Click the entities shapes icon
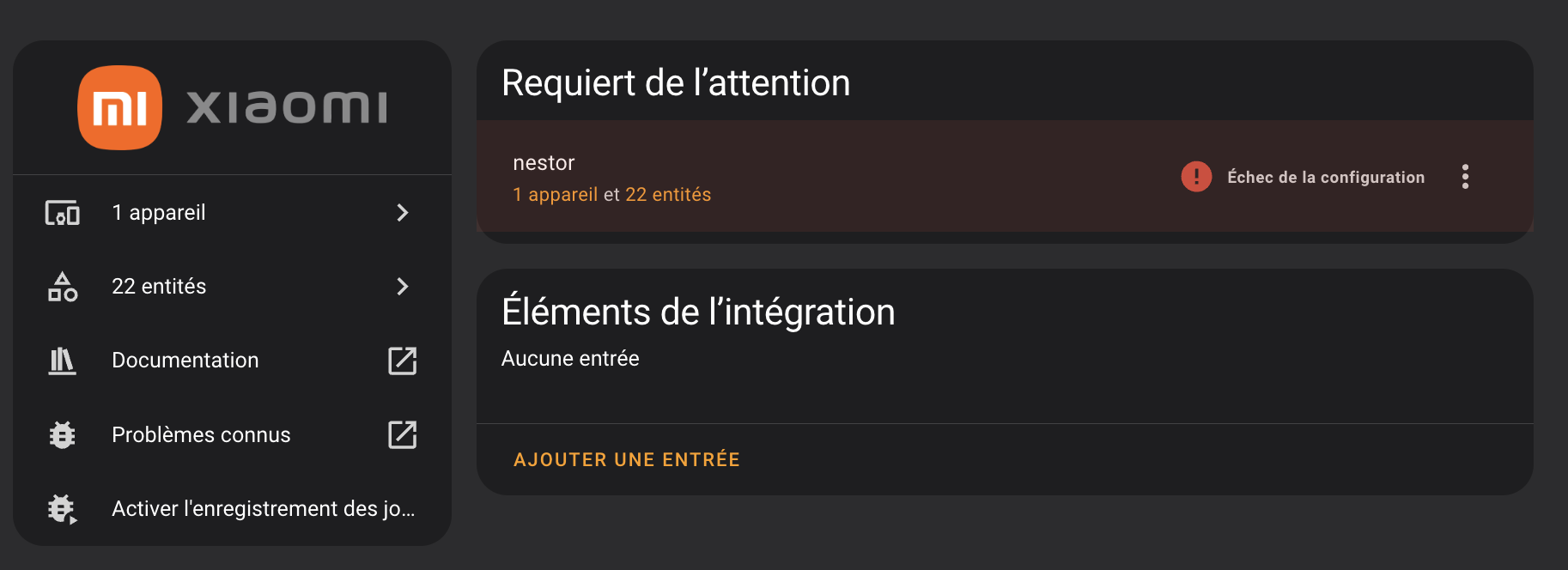The height and width of the screenshot is (570, 1568). pyautogui.click(x=63, y=287)
